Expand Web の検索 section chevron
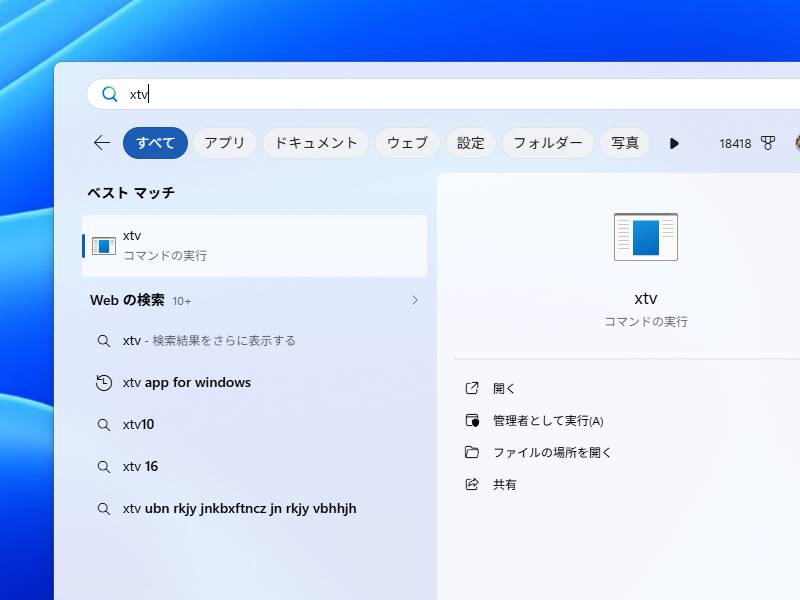This screenshot has height=600, width=800. (x=415, y=300)
